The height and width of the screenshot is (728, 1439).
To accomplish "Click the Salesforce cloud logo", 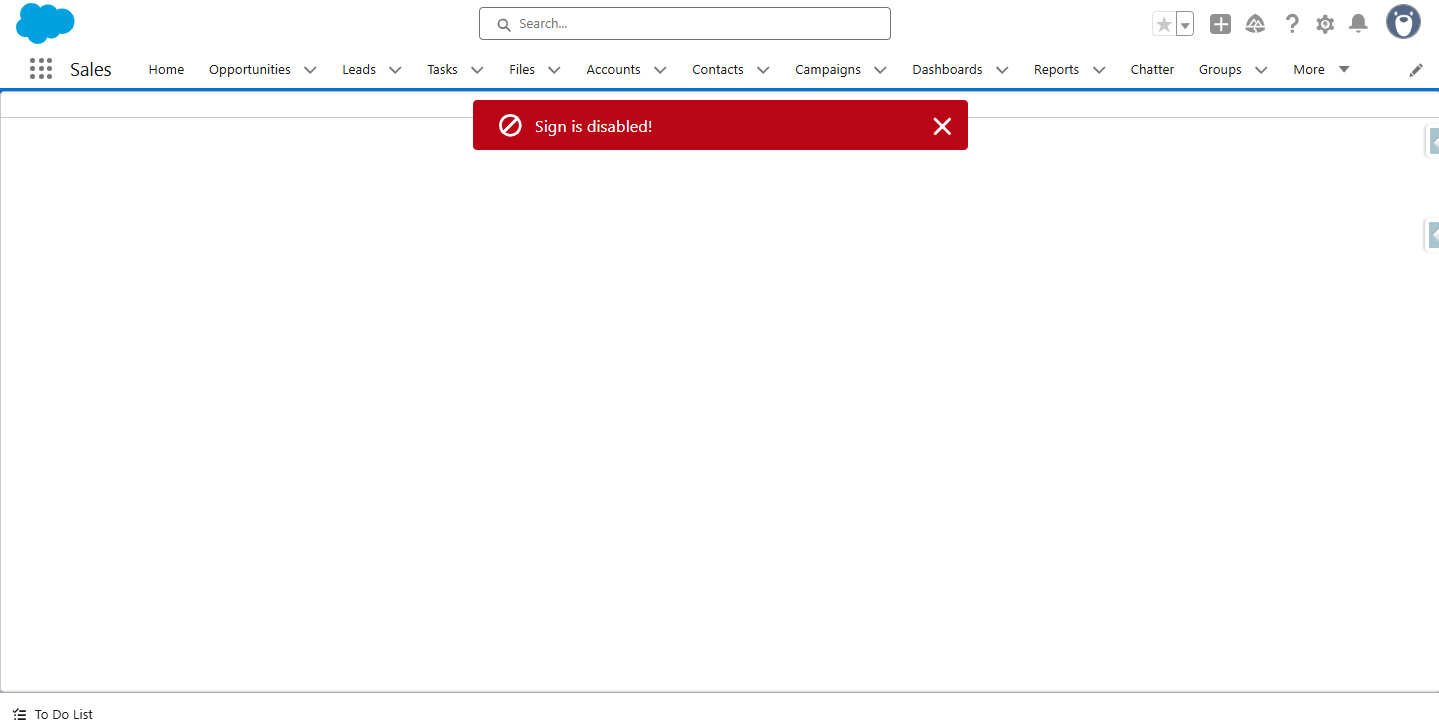I will tap(45, 23).
